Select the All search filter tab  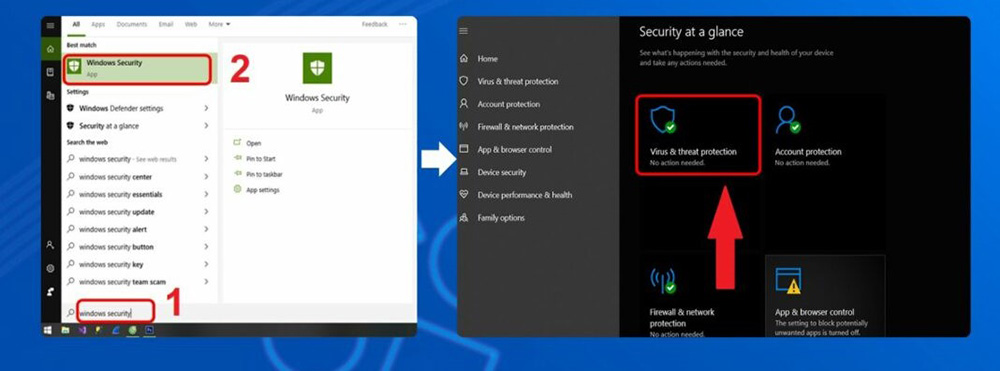[76, 24]
